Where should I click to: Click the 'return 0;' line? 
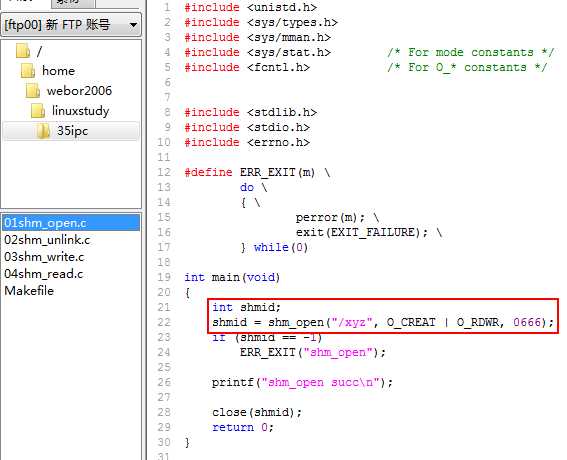[x=243, y=427]
